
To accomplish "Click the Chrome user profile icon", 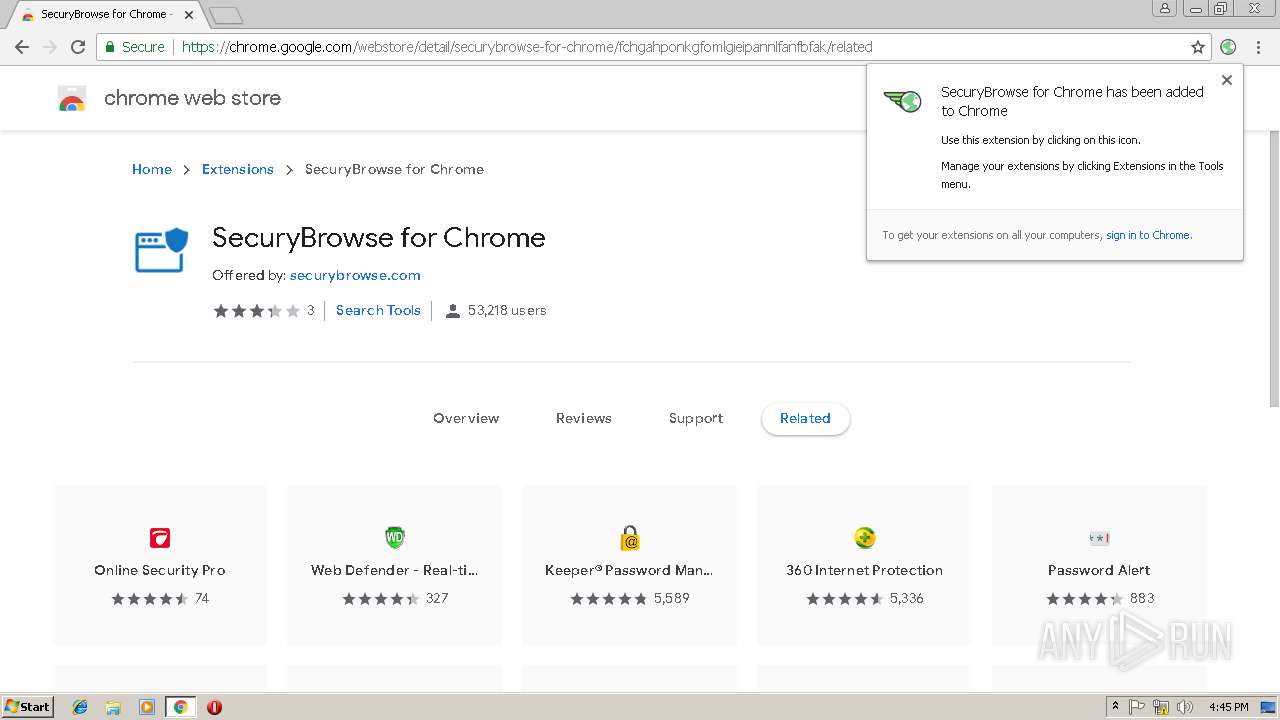I will pos(1164,8).
